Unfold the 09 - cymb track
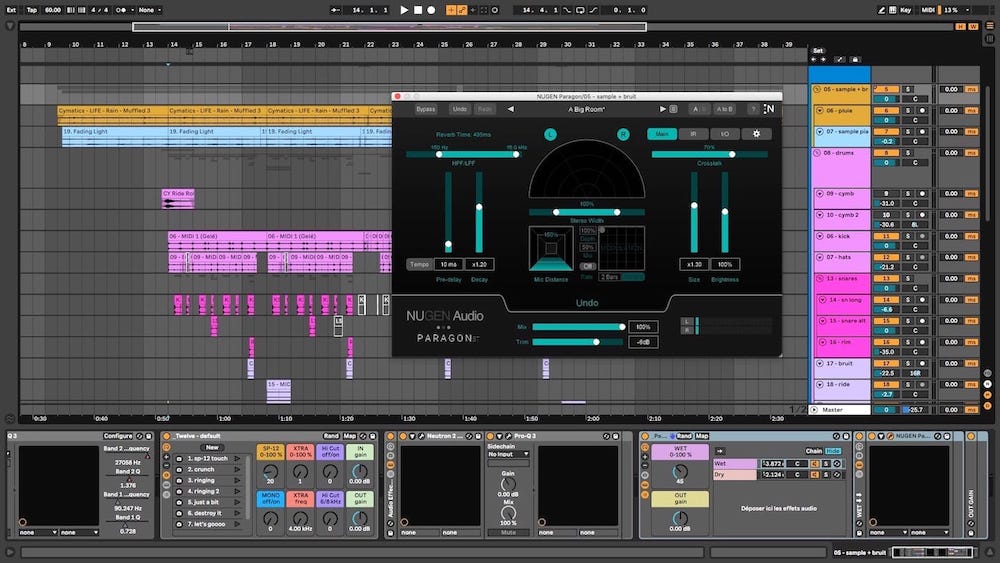The image size is (1000, 563). point(820,193)
